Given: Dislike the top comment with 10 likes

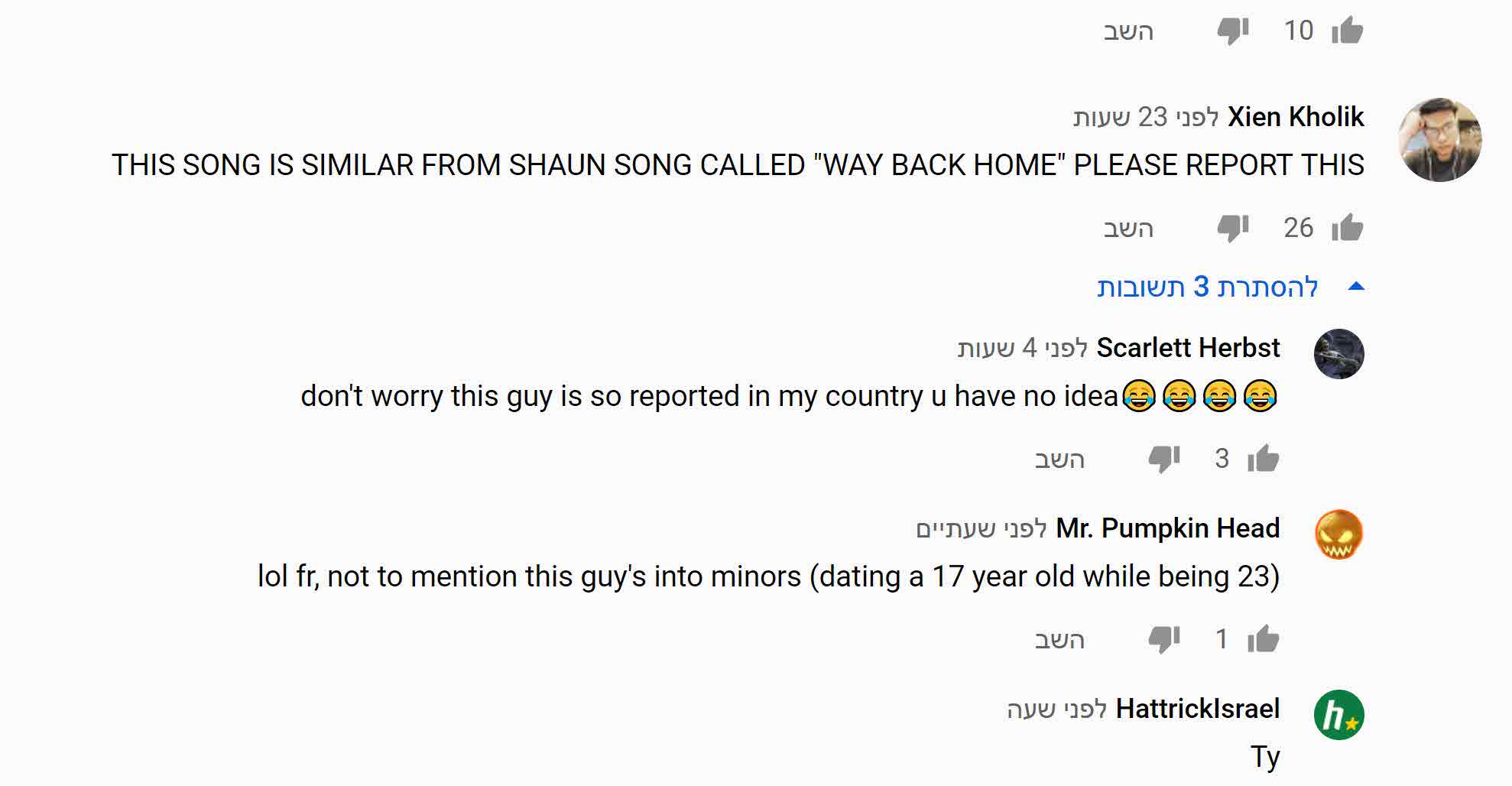Looking at the screenshot, I should click(x=1232, y=31).
